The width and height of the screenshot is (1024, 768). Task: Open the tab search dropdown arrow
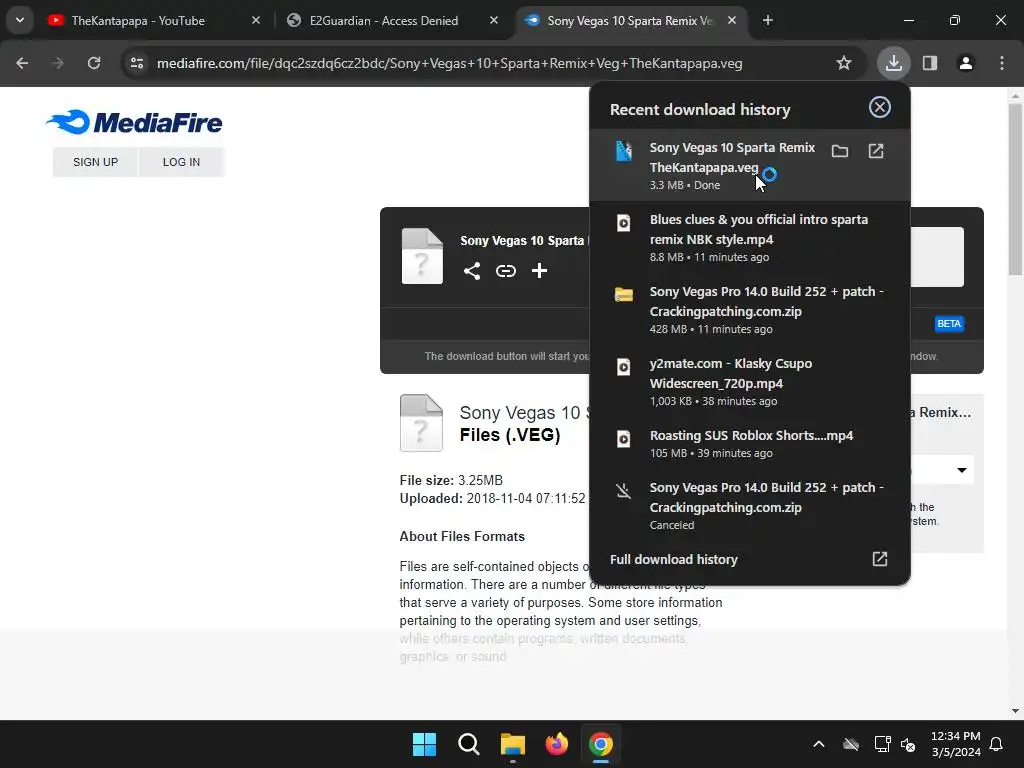(20, 20)
